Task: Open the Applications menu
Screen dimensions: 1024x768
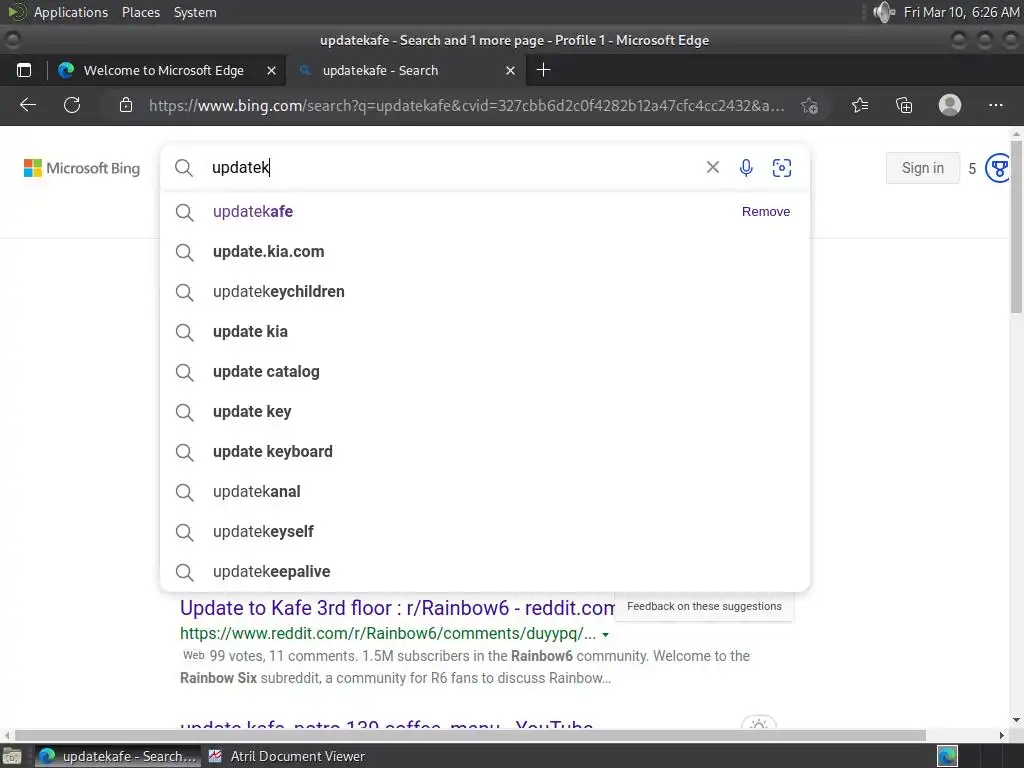Action: [x=71, y=12]
